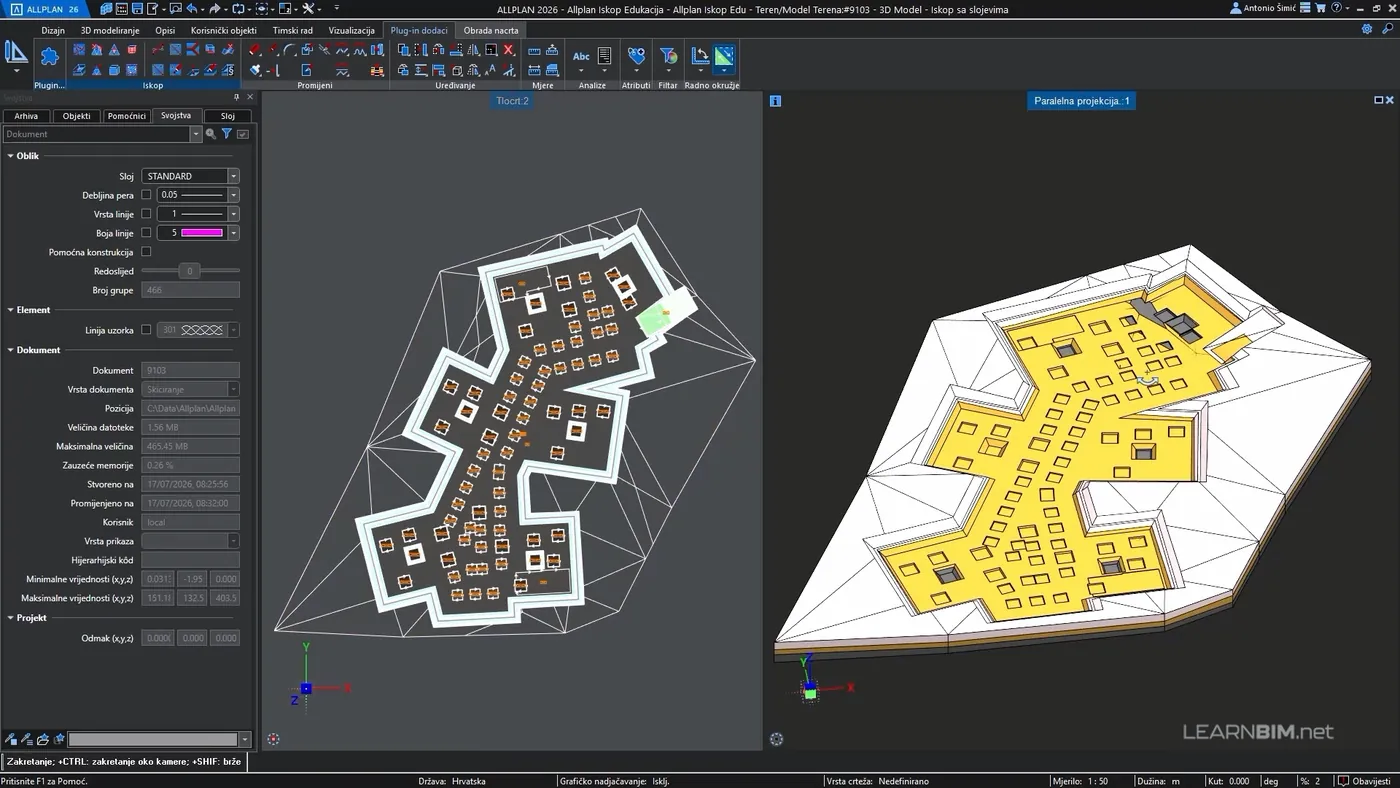Collapse the Oblik section

point(10,156)
